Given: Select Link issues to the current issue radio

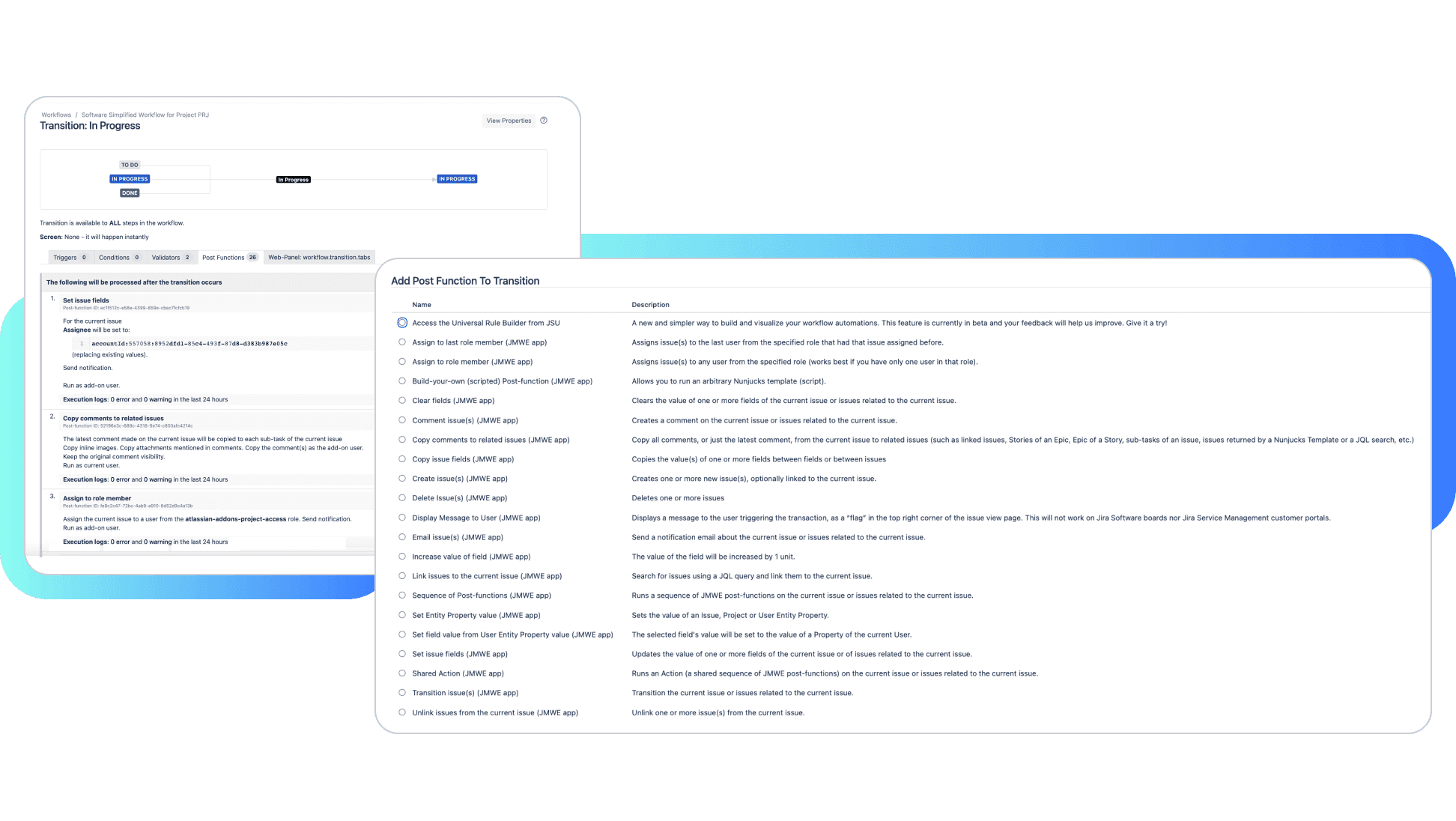Looking at the screenshot, I should point(402,576).
